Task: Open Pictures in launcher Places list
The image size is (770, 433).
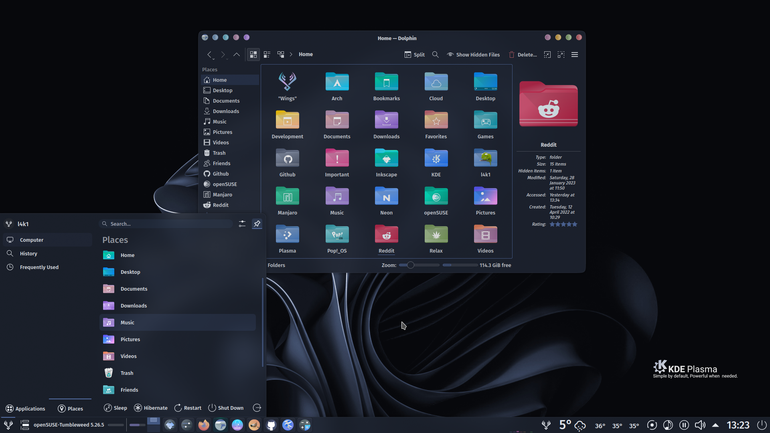Action: [x=178, y=339]
